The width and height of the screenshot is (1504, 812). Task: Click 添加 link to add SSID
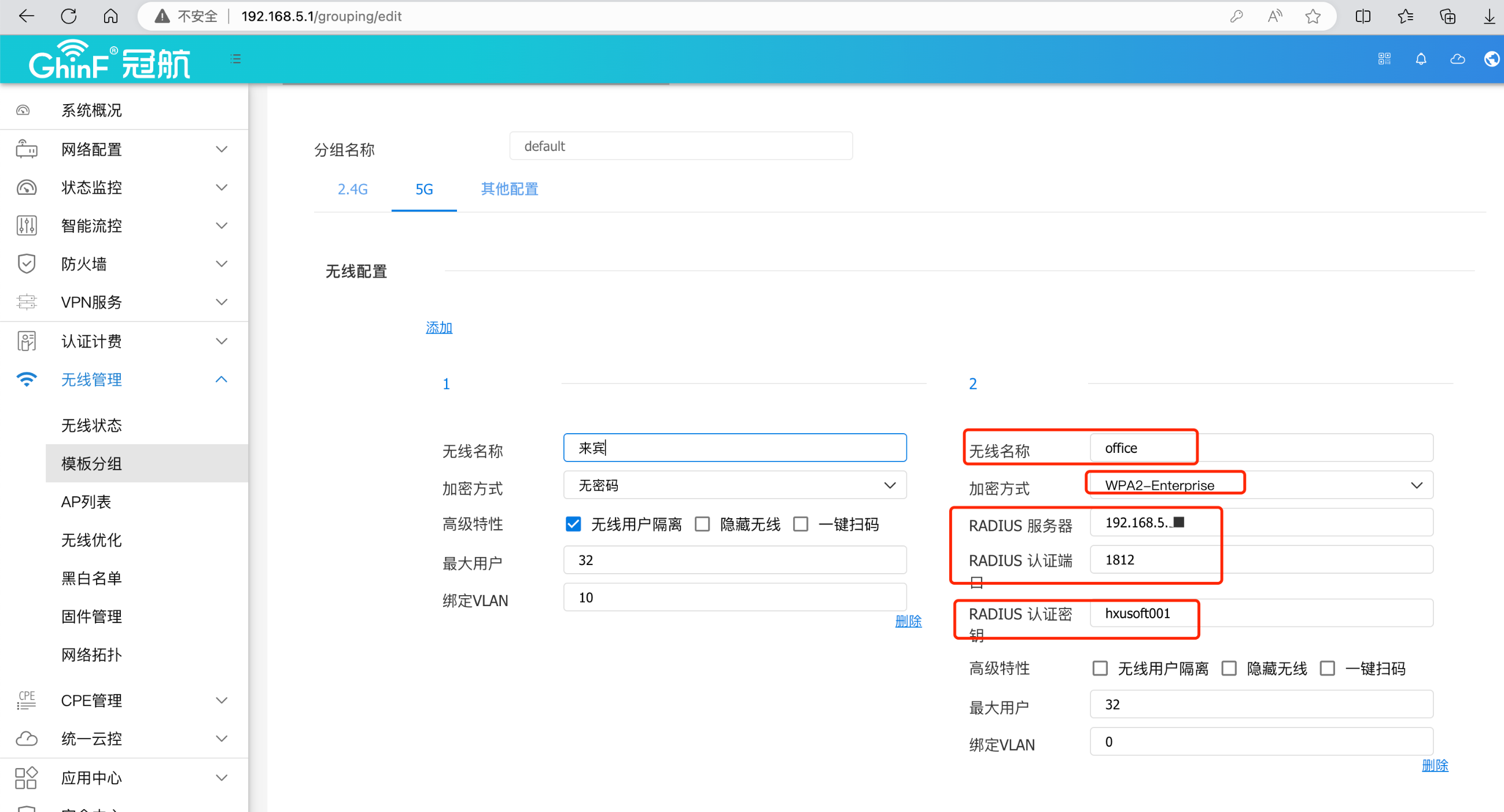[439, 327]
